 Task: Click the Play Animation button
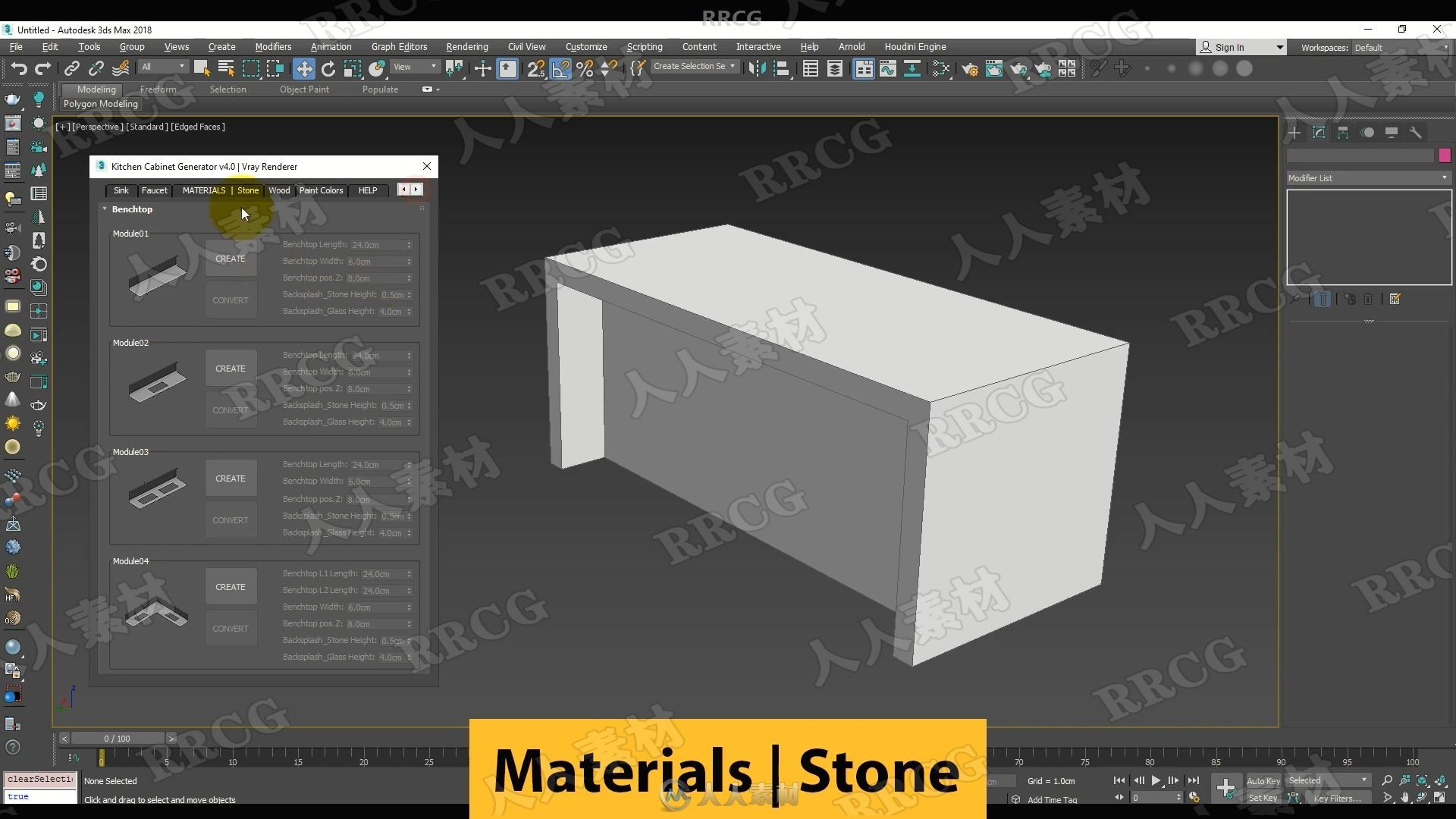click(1156, 780)
